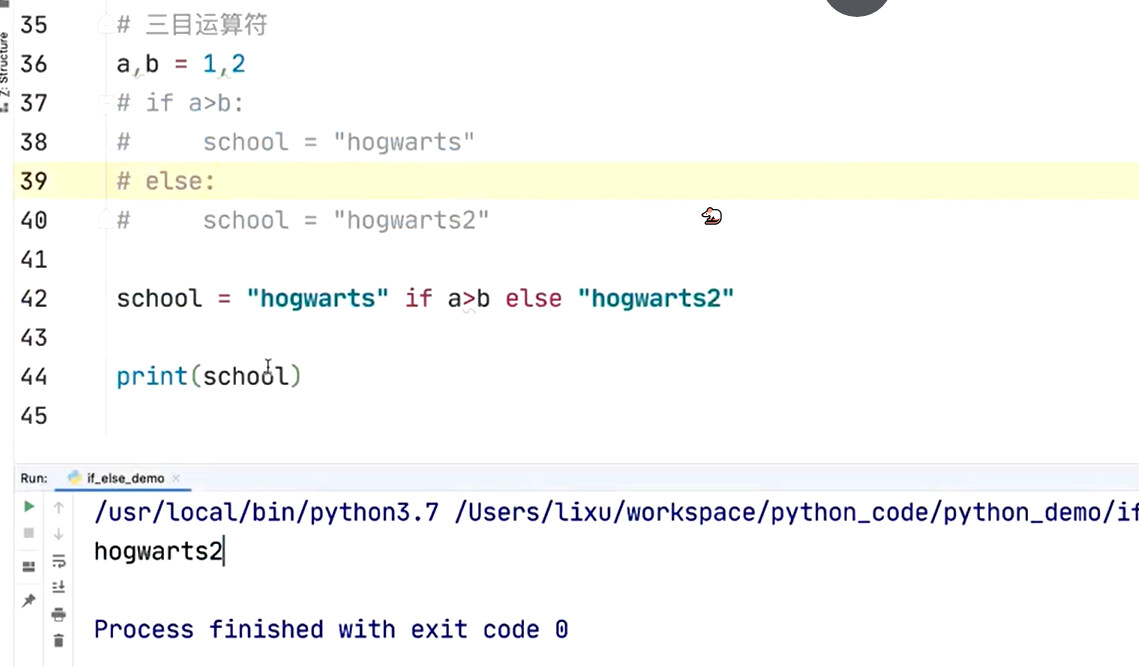
Task: Rerun if_else_demo with the green play icon
Action: click(x=29, y=506)
